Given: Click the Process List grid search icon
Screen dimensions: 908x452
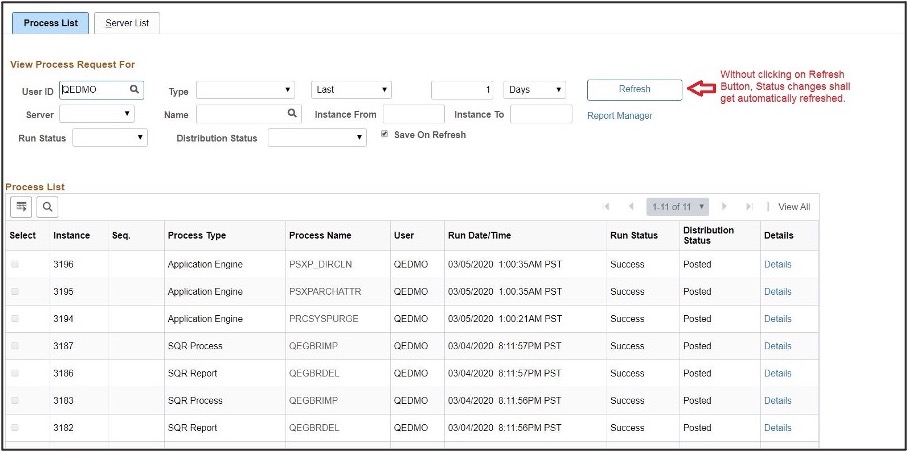Looking at the screenshot, I should pos(47,207).
